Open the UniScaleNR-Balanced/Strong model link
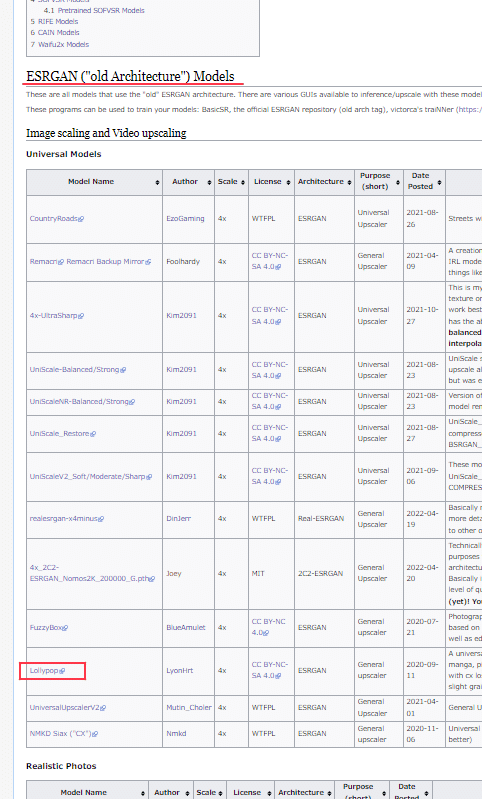 click(82, 402)
